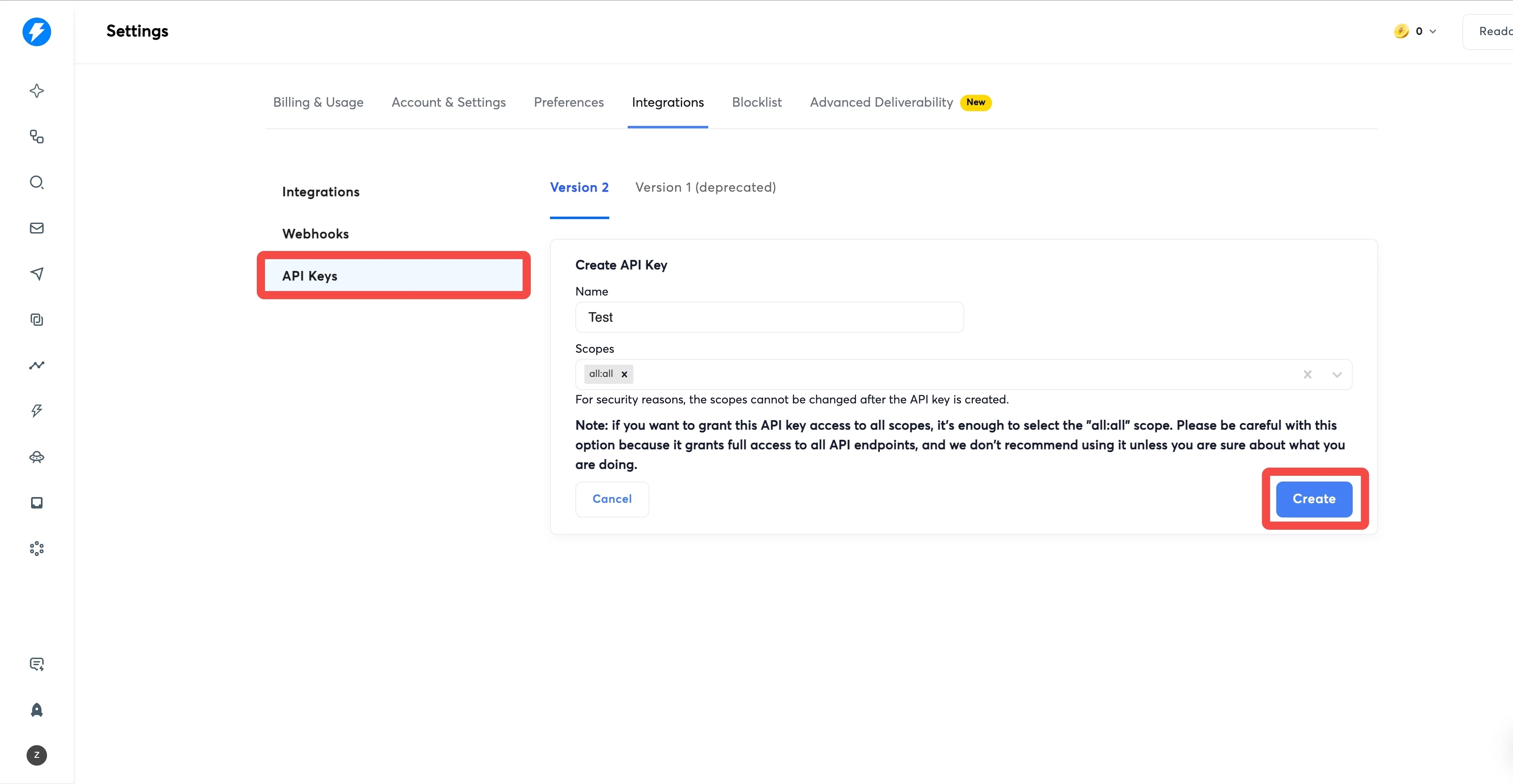Click the Create button to create API key
Screen dimensions: 1513x784
click(x=1314, y=499)
